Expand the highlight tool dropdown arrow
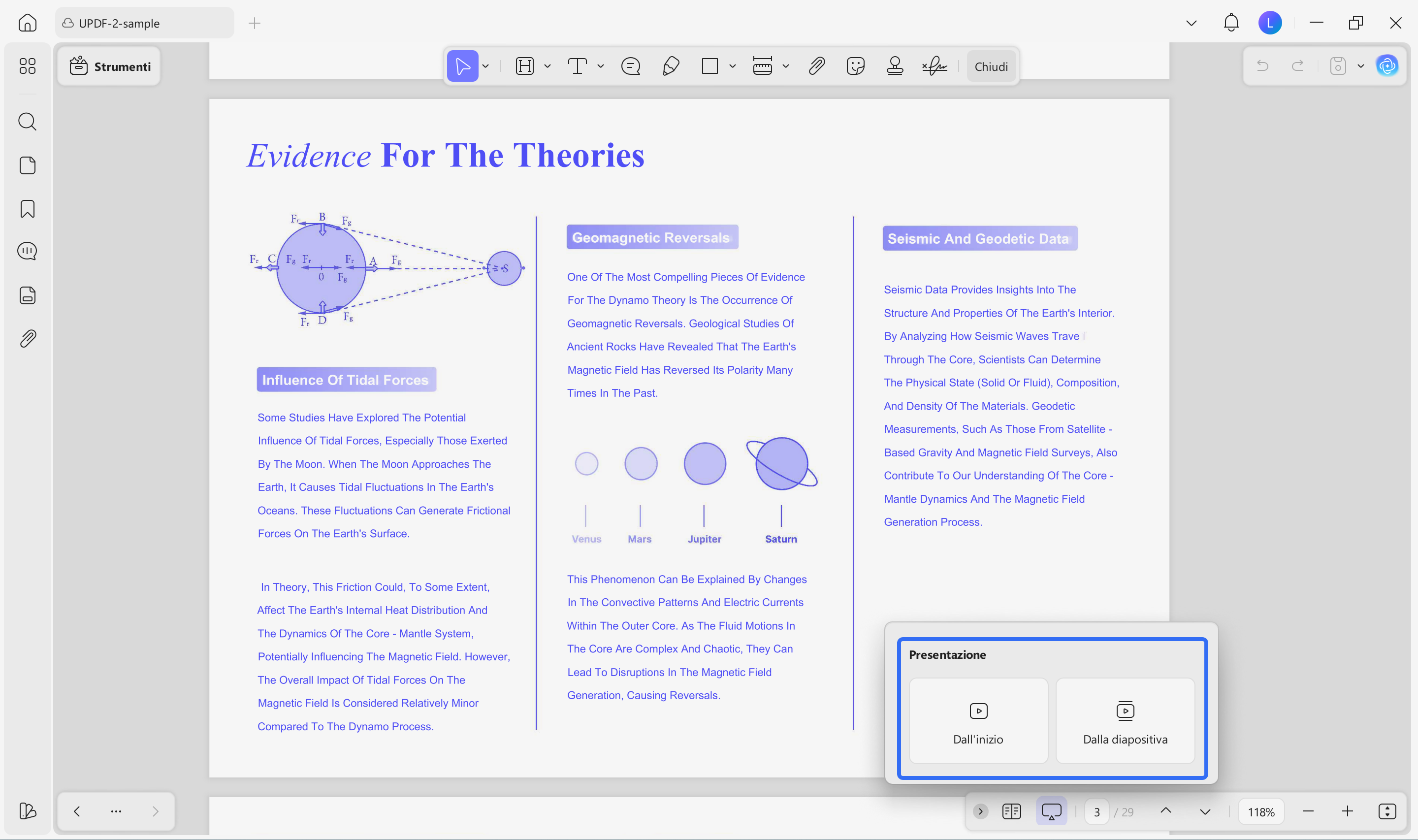Viewport: 1418px width, 840px height. pos(547,66)
